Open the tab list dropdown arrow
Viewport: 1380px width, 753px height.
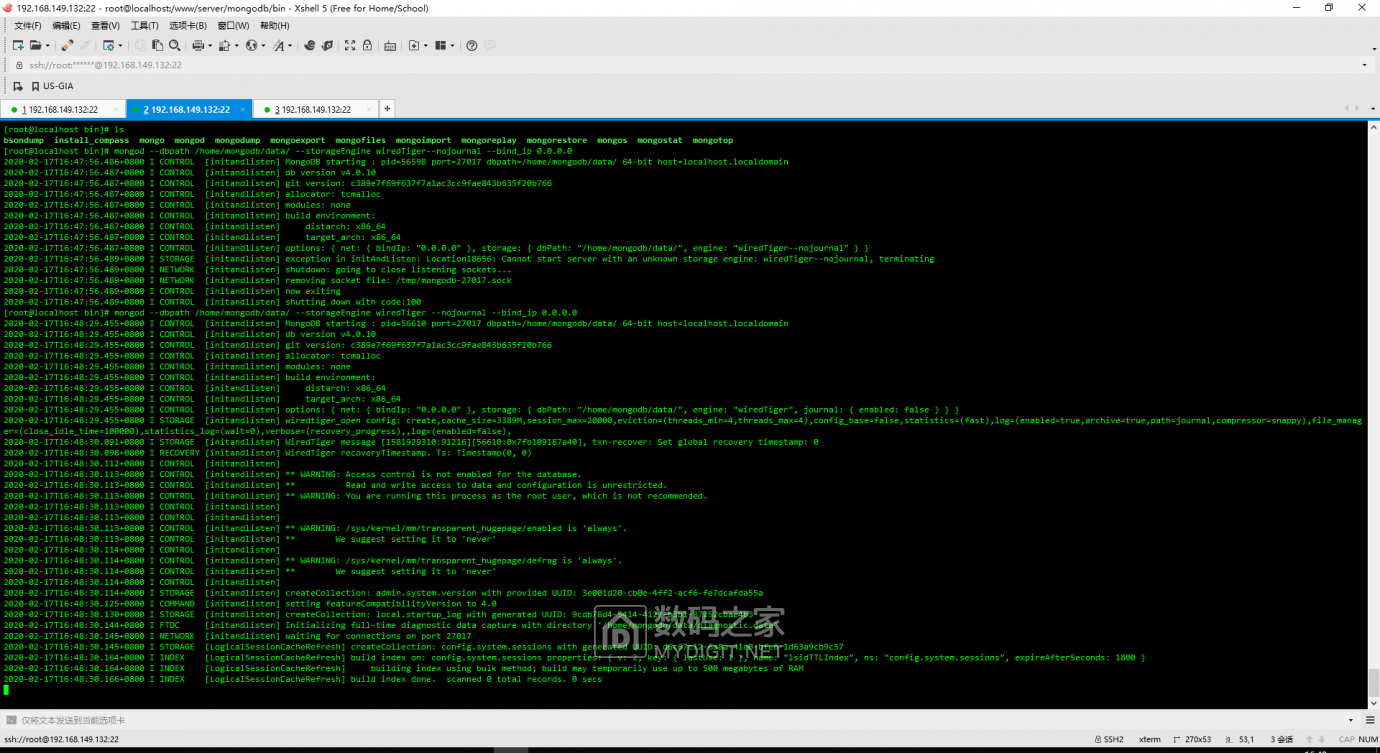click(x=1373, y=108)
